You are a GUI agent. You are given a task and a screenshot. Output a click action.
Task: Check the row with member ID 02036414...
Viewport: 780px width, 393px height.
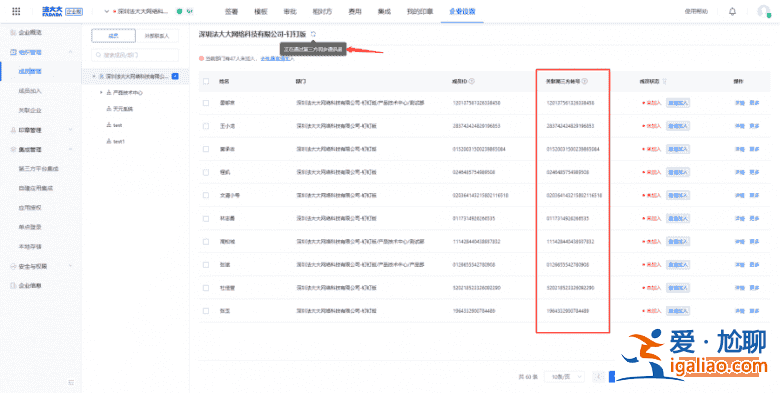click(x=206, y=196)
